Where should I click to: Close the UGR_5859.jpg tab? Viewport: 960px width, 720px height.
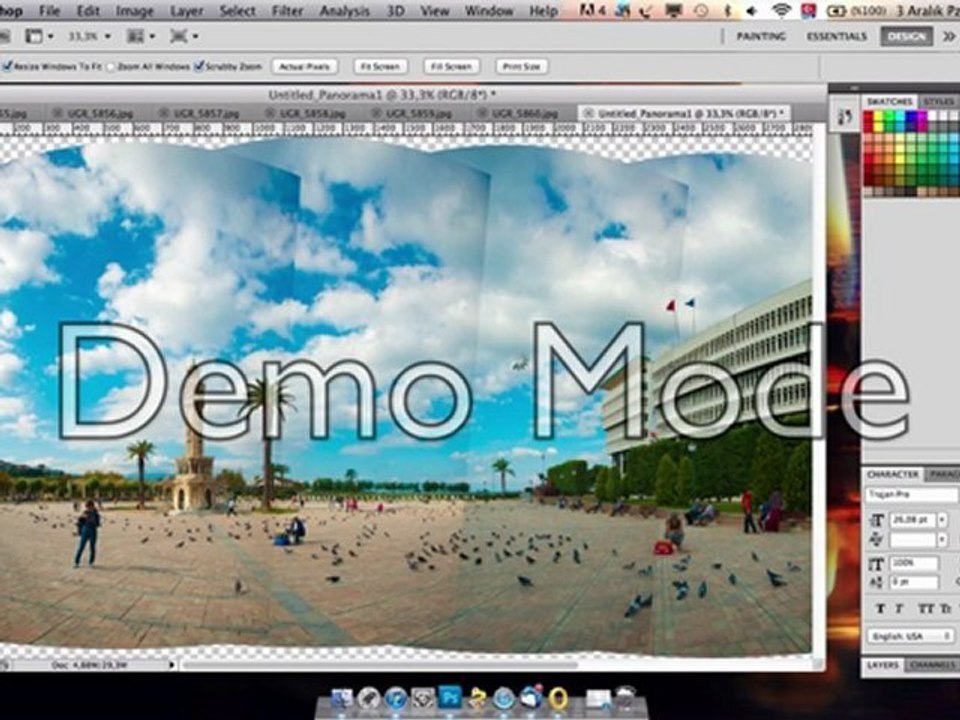pyautogui.click(x=376, y=113)
